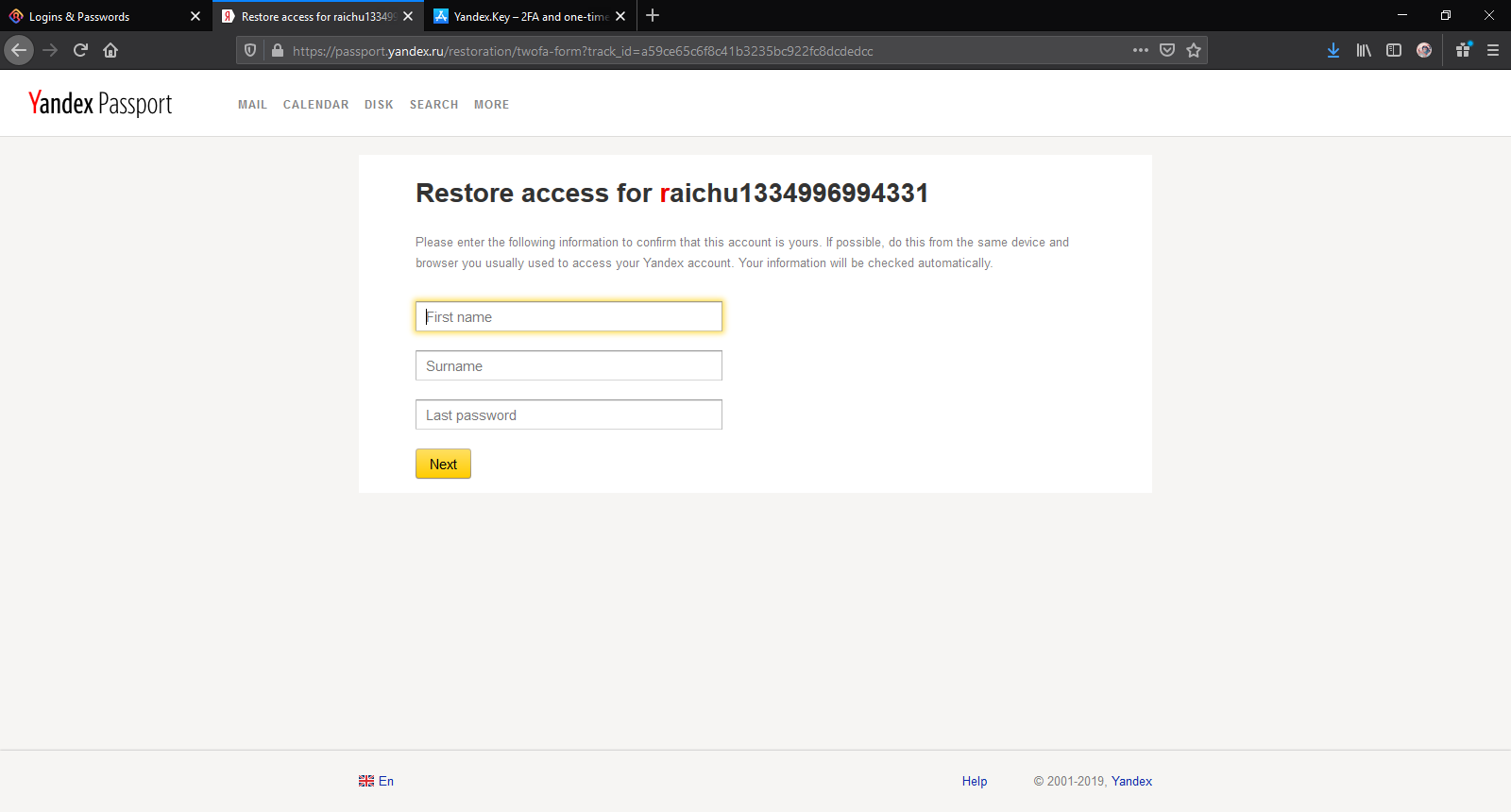This screenshot has height=812, width=1511.
Task: Open the Firefox account avatar
Action: click(1424, 50)
